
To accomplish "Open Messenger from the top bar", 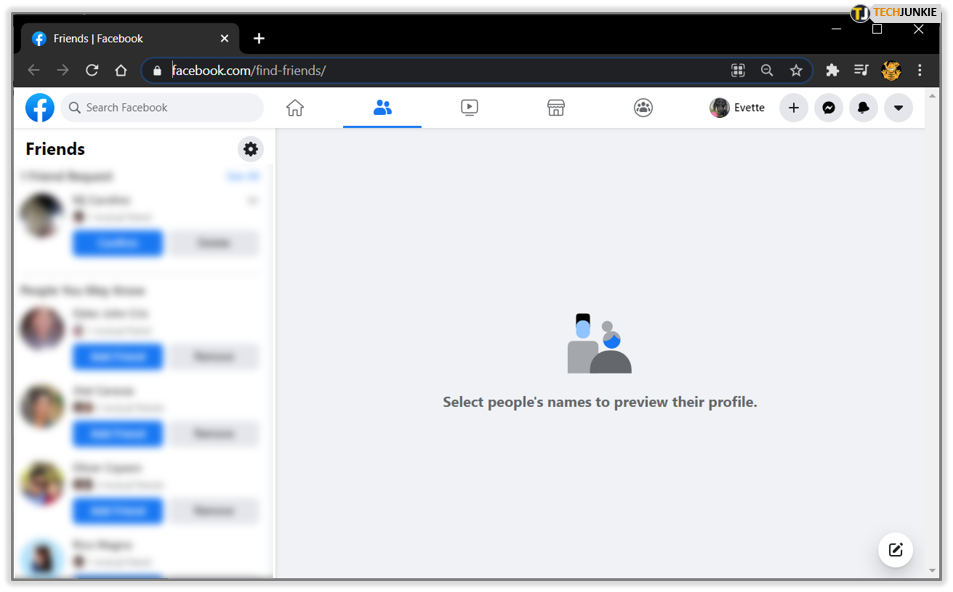I will coord(828,107).
